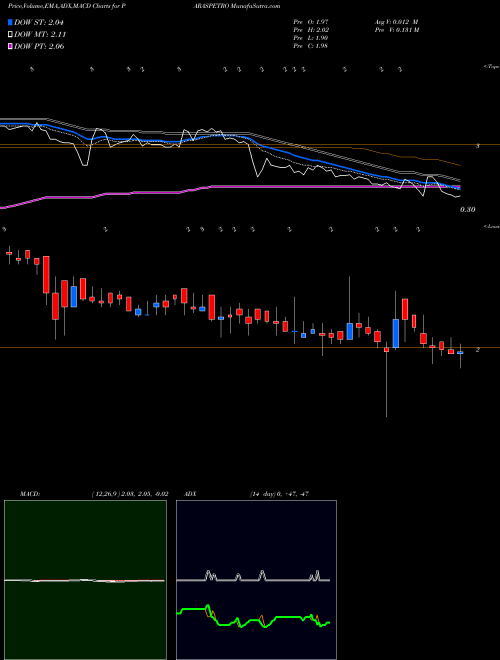The width and height of the screenshot is (500, 660).
Task: Select MACD parameters '(12,26,9) 2.03, 2.05, -0.02'
Action: [x=130, y=494]
